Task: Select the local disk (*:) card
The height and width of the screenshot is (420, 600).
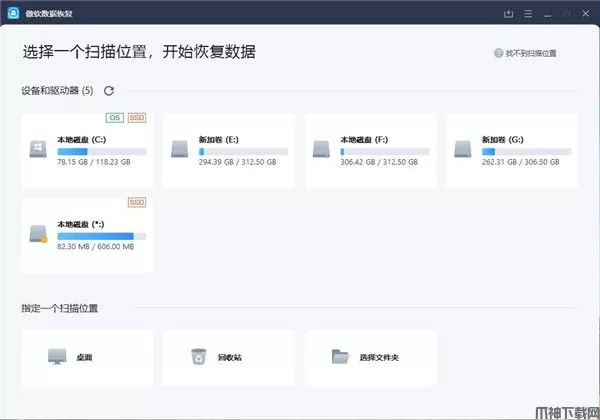Action: (x=88, y=235)
